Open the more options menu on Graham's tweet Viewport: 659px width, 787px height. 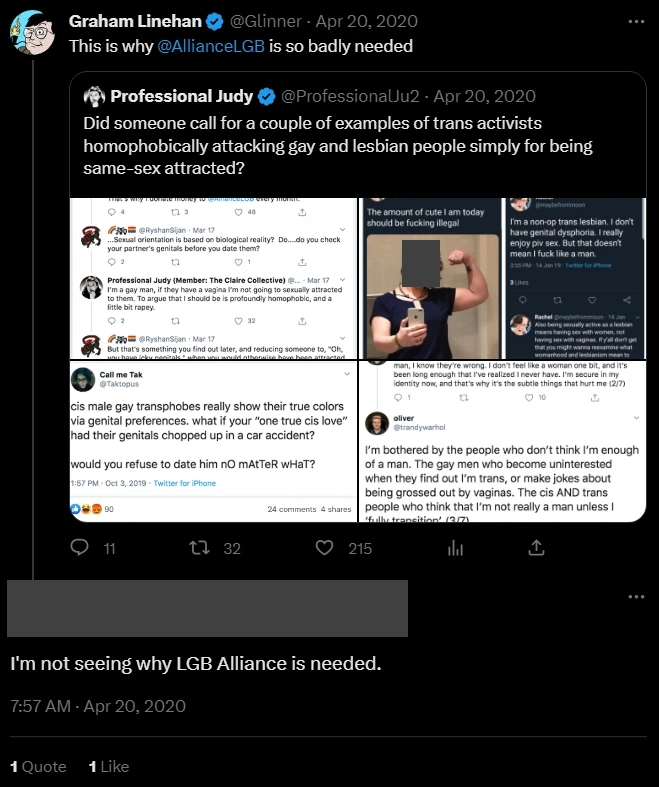[636, 21]
